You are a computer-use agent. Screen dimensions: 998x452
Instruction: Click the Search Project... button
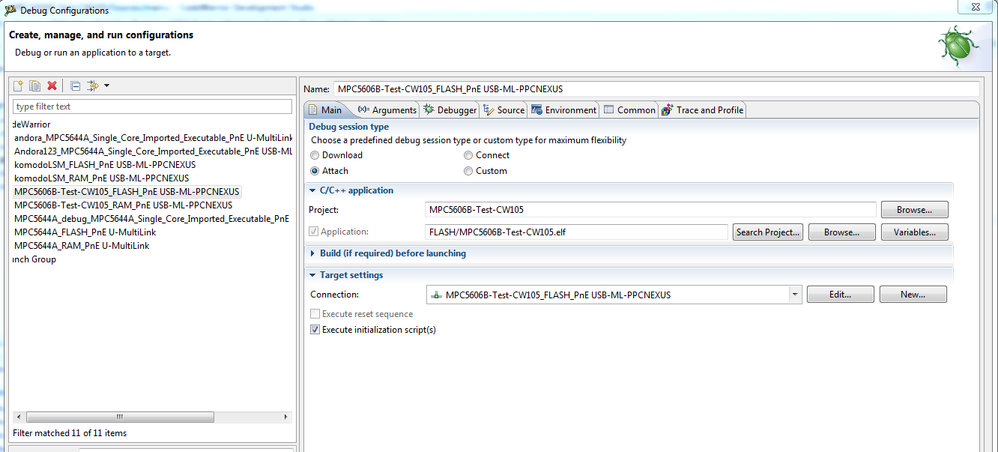click(768, 232)
